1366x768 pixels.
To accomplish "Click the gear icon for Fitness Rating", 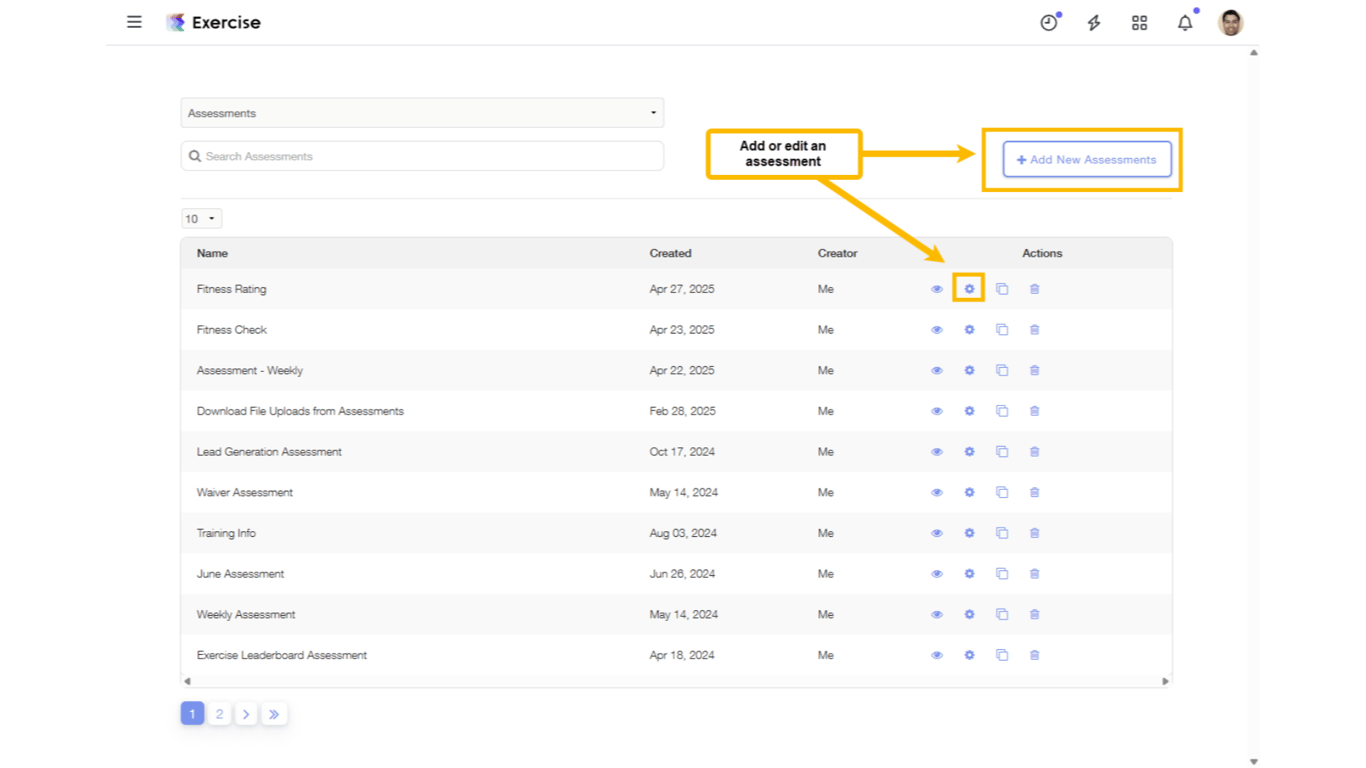I will (x=969, y=289).
